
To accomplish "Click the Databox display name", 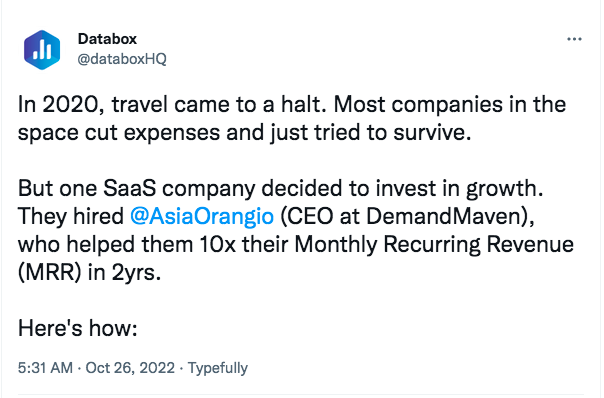I will pos(107,39).
